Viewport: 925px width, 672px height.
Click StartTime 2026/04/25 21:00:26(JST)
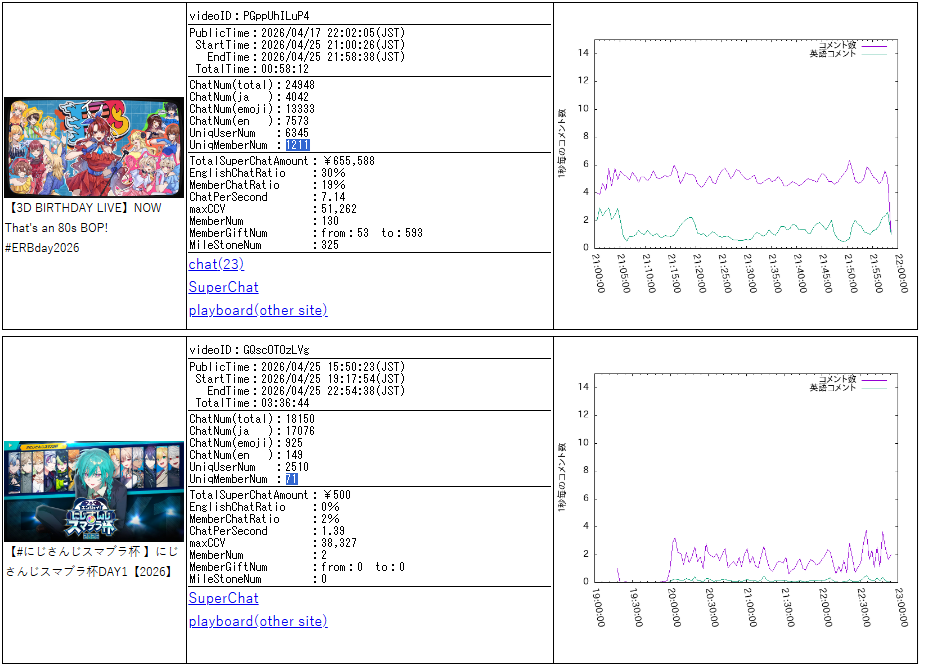coord(333,45)
